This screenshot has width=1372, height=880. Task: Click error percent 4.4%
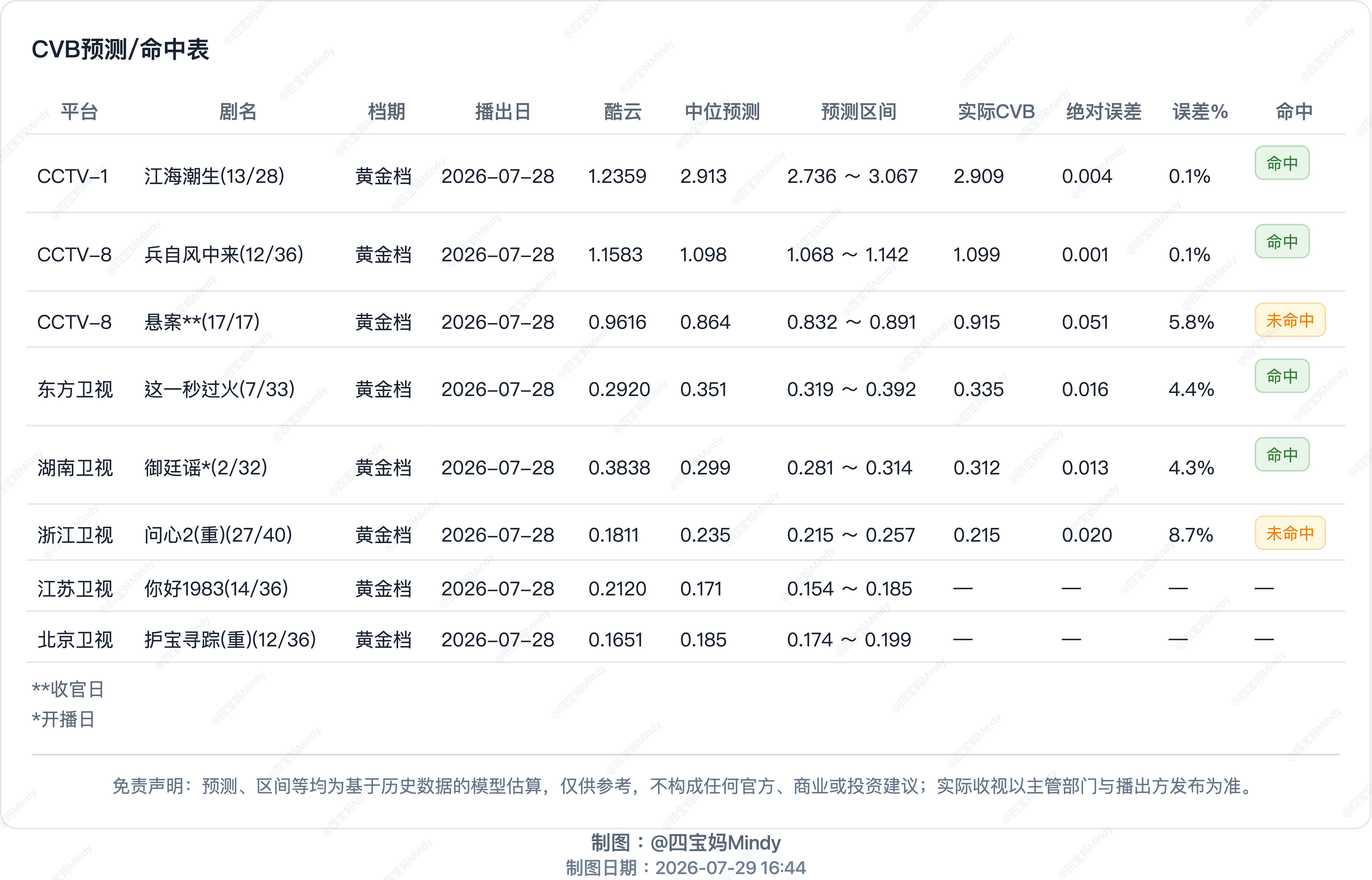tap(1191, 389)
